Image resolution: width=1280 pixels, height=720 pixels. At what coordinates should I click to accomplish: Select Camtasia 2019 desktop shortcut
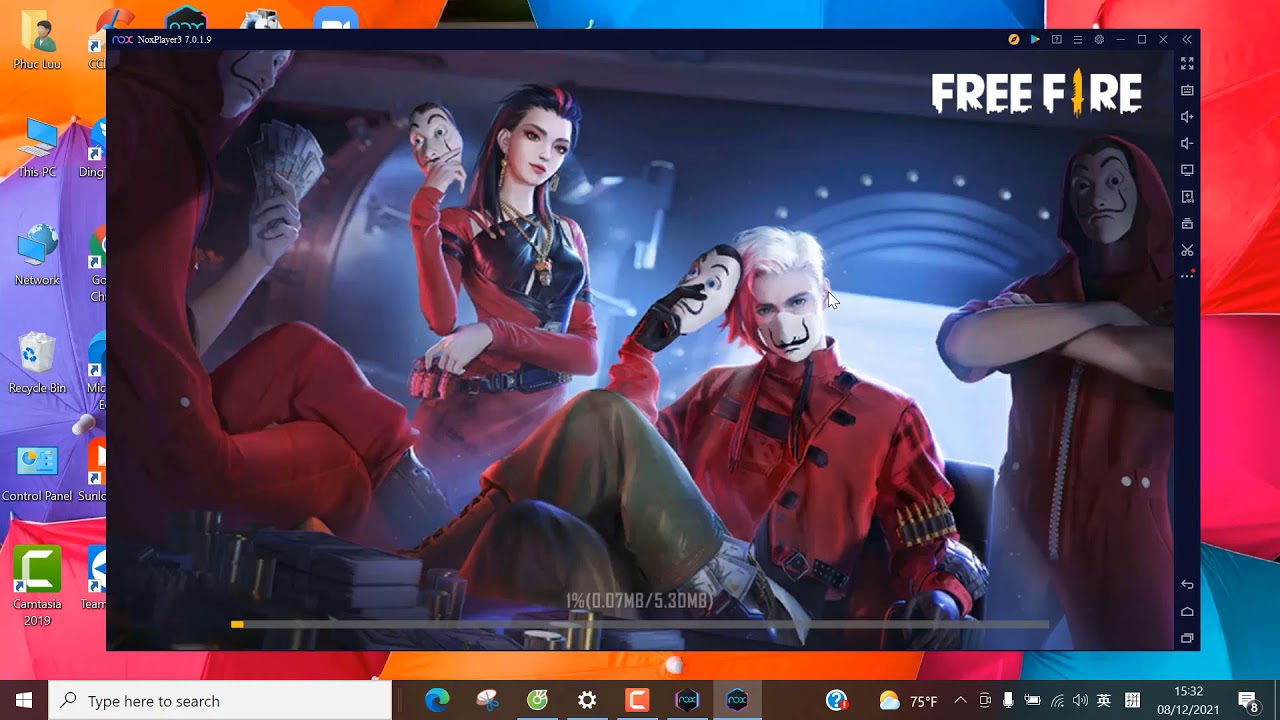[37, 587]
